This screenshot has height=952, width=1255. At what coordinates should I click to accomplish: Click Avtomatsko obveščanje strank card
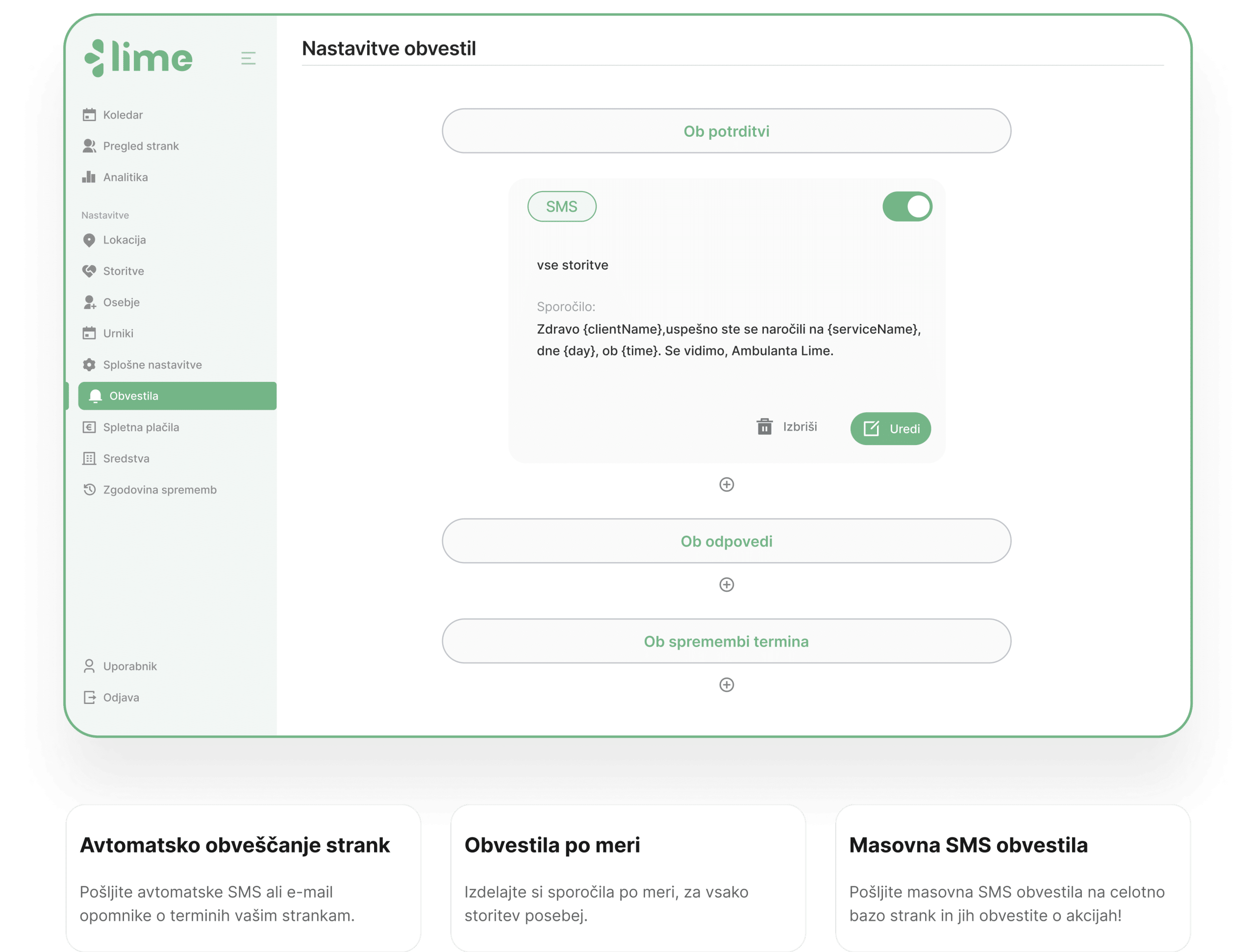pyautogui.click(x=243, y=878)
